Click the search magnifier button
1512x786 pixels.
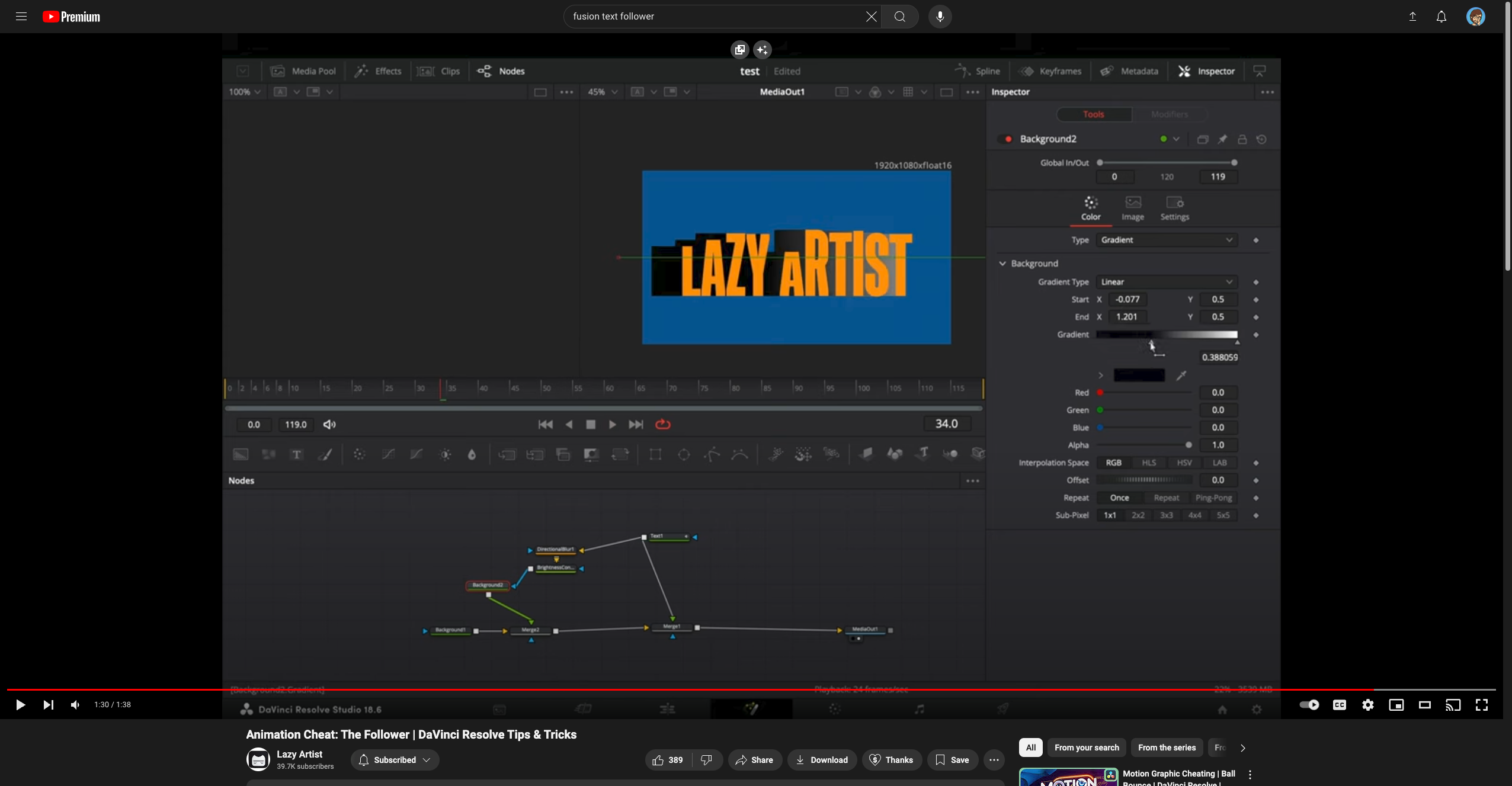coord(899,17)
